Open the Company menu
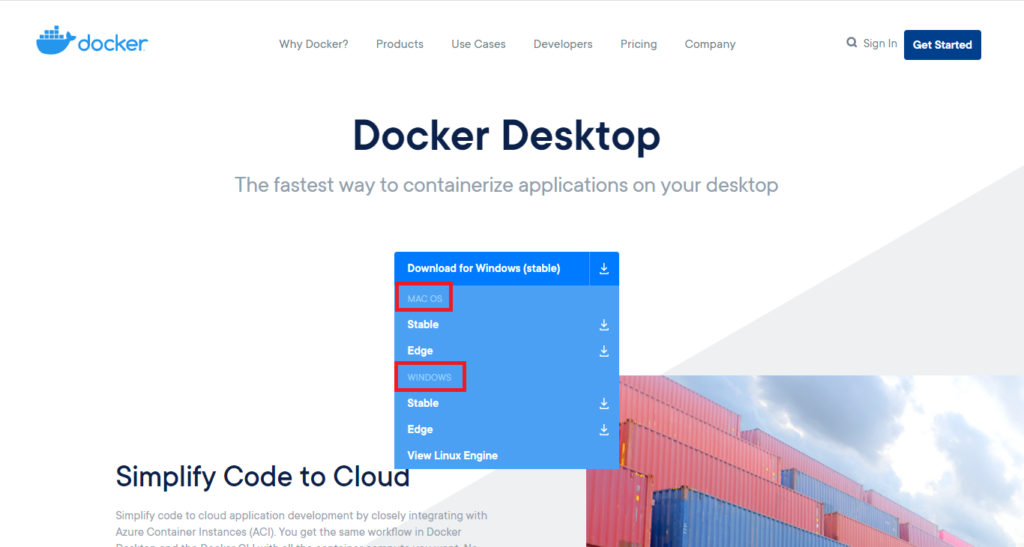This screenshot has height=547, width=1024. [x=710, y=44]
